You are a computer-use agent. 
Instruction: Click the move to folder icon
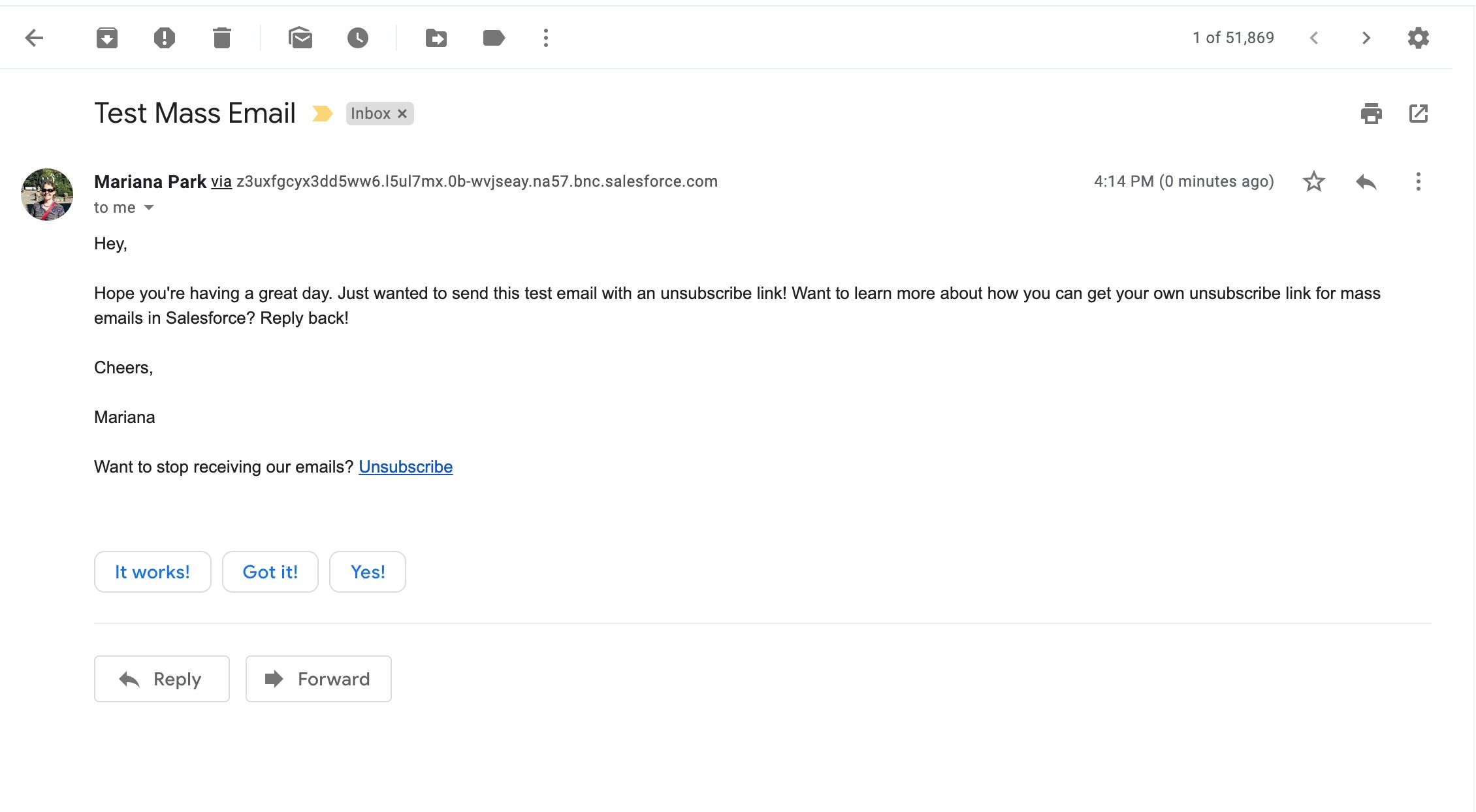(435, 38)
